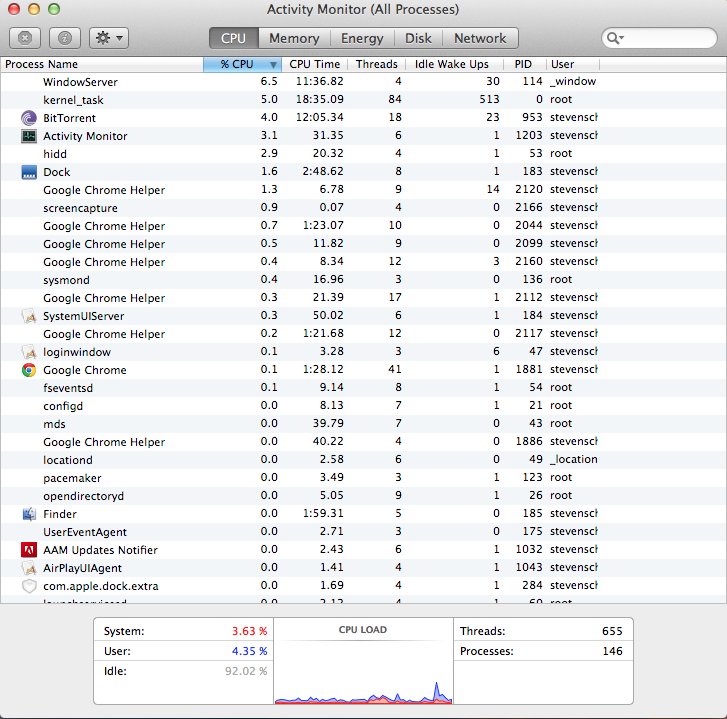Select the sysmond process

(364, 280)
